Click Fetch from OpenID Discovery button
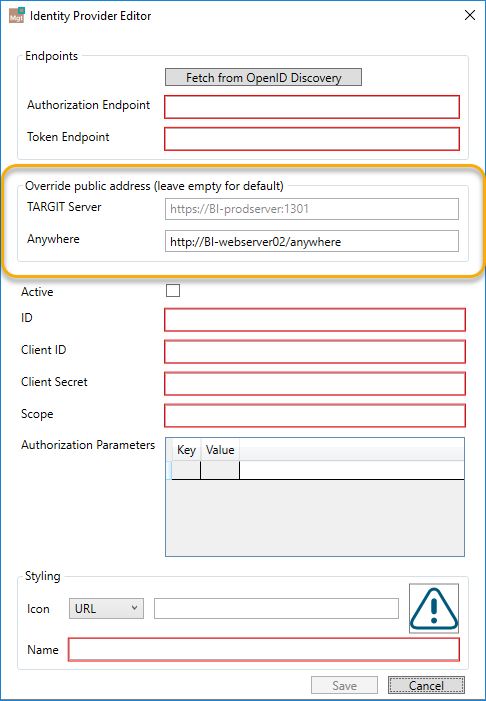The height and width of the screenshot is (701, 486). 263,77
